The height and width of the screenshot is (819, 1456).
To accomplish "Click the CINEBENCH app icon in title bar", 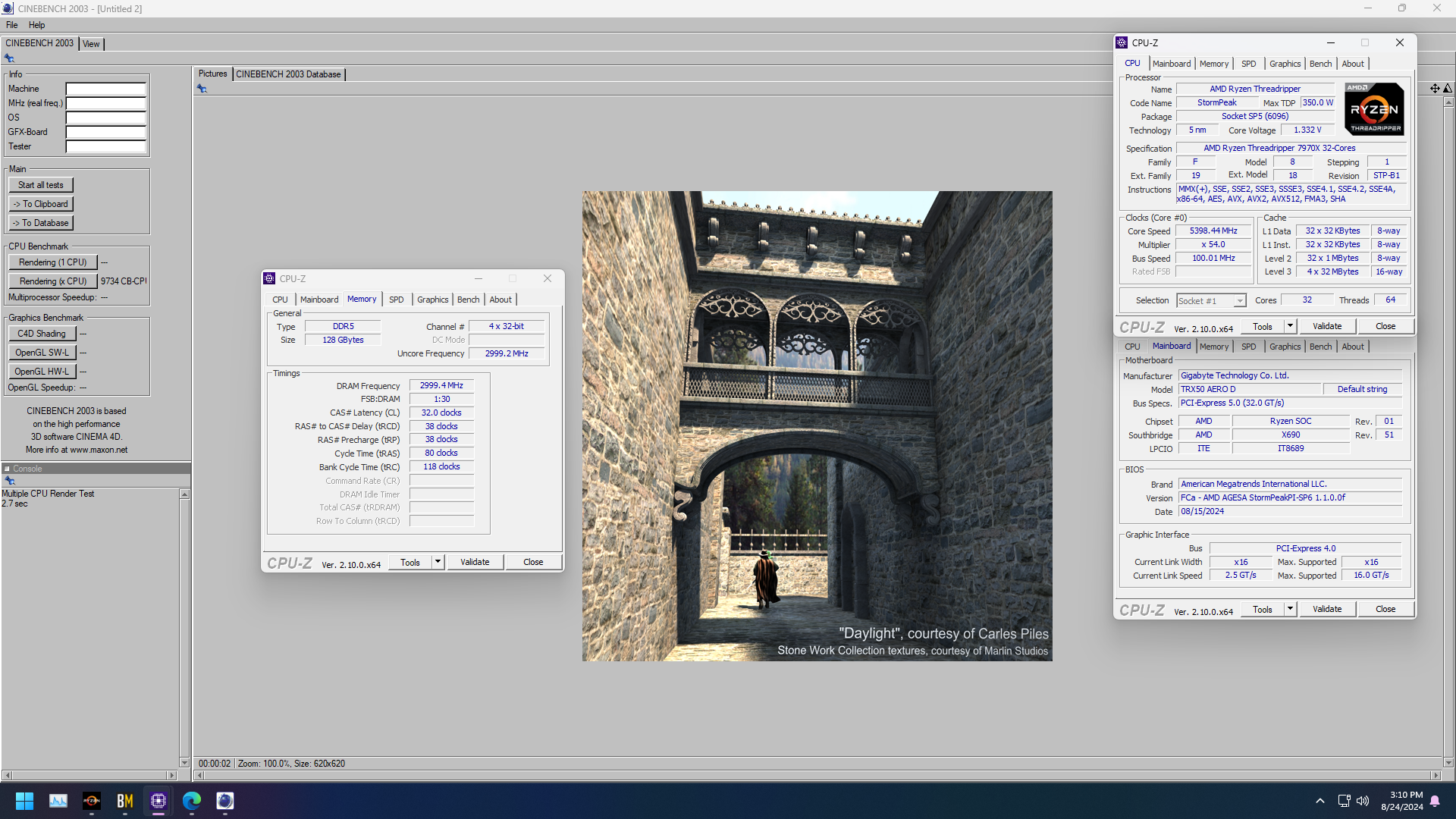I will pos(8,8).
